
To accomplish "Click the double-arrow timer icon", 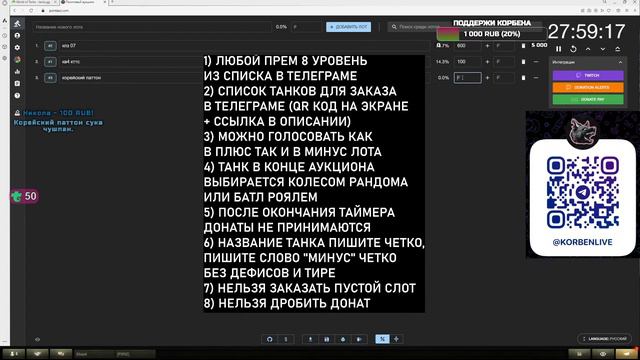I will pos(618,49).
